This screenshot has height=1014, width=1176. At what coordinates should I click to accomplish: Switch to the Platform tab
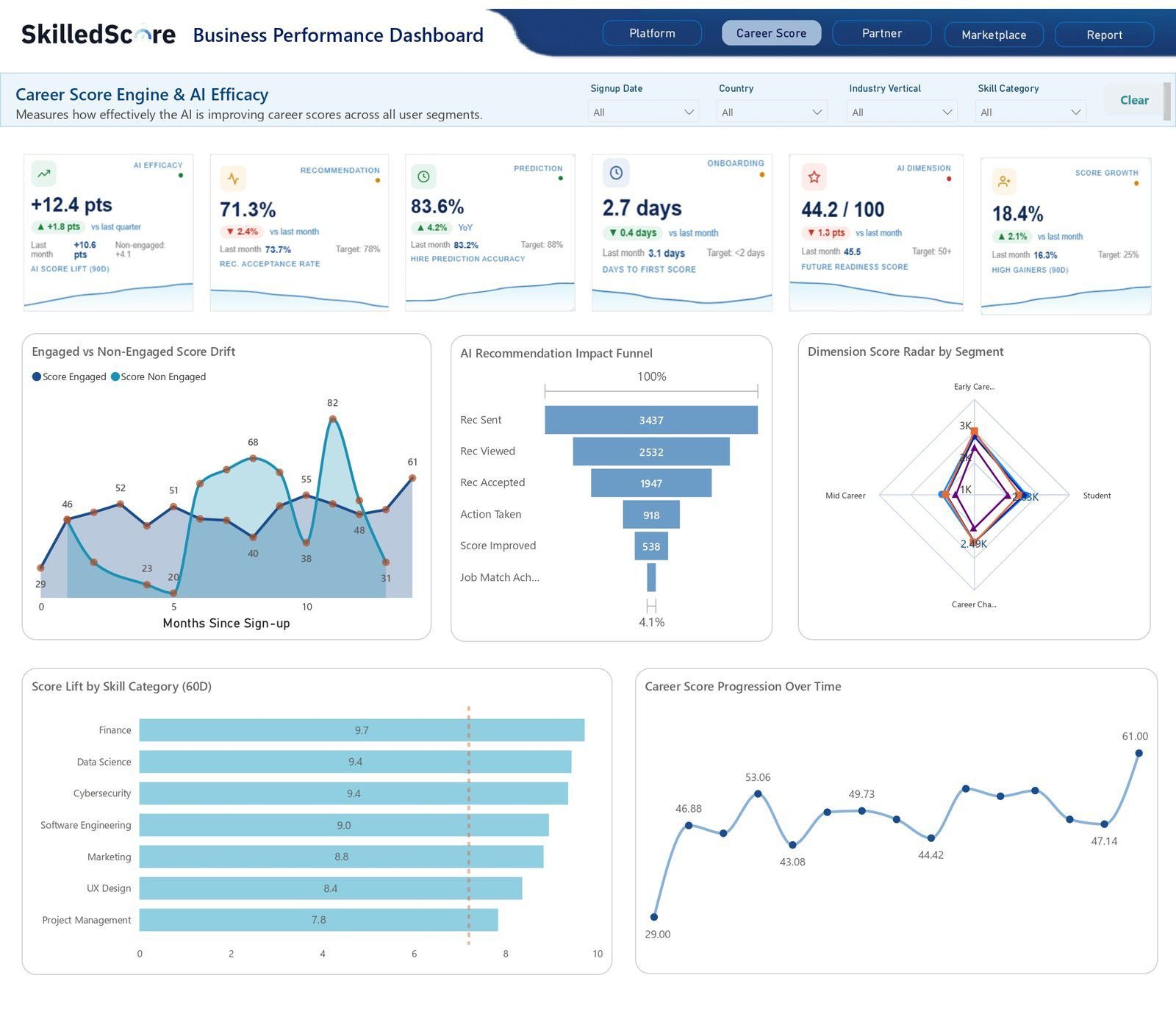point(652,33)
